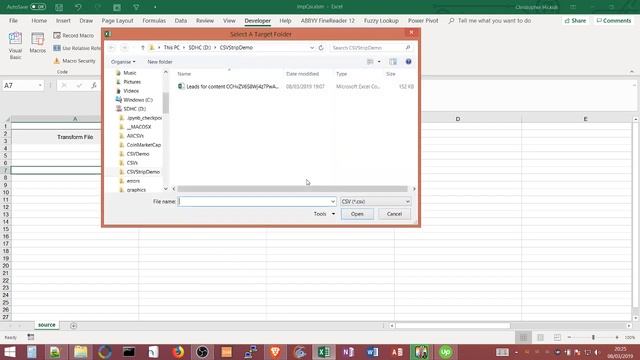Open Word from taskbar
This screenshot has height=360, width=640.
click(372, 352)
